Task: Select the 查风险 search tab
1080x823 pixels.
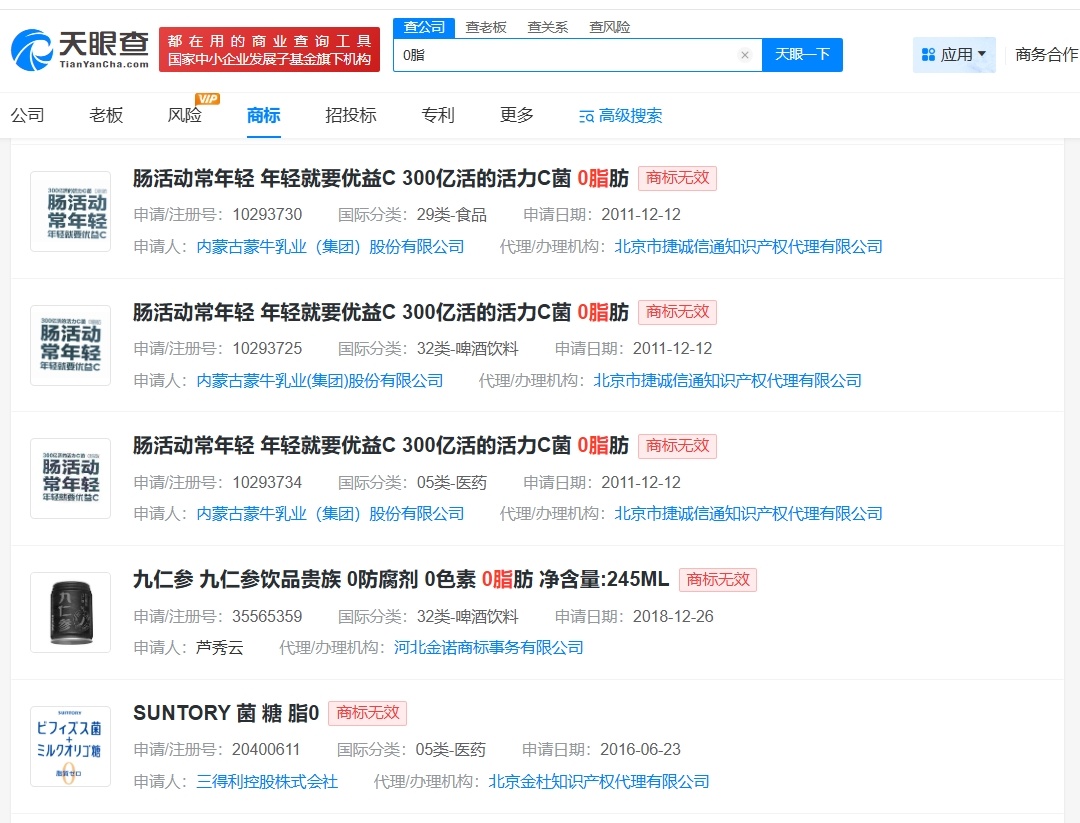Action: [610, 28]
